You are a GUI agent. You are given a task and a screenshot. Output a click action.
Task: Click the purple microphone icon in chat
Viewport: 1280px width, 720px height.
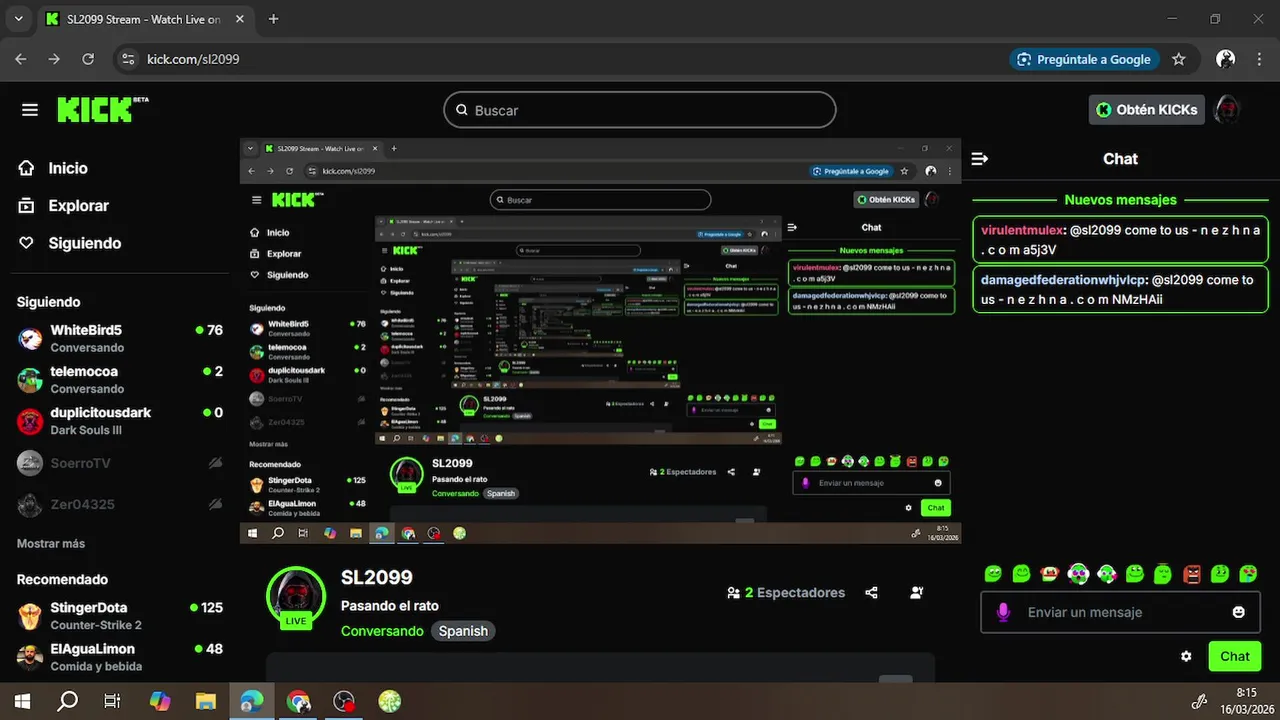click(1003, 612)
